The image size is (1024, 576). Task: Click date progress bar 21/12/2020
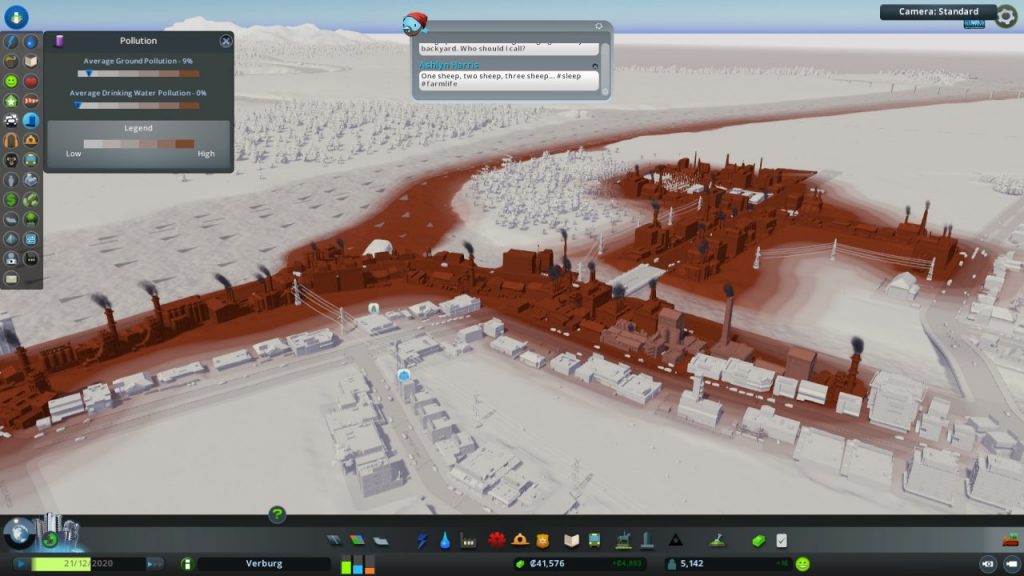pyautogui.click(x=88, y=563)
